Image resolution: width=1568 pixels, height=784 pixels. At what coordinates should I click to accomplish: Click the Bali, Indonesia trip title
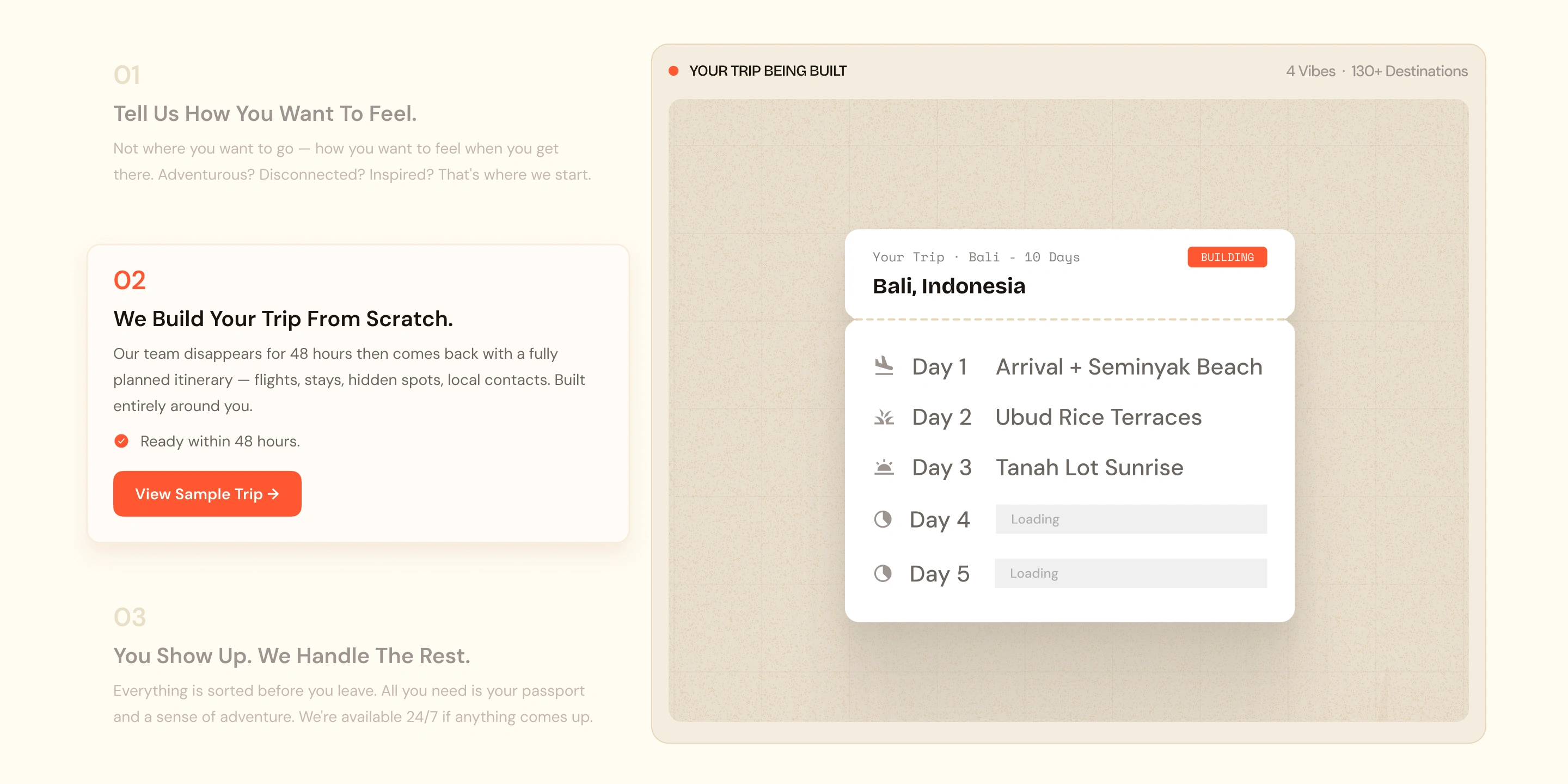click(949, 286)
